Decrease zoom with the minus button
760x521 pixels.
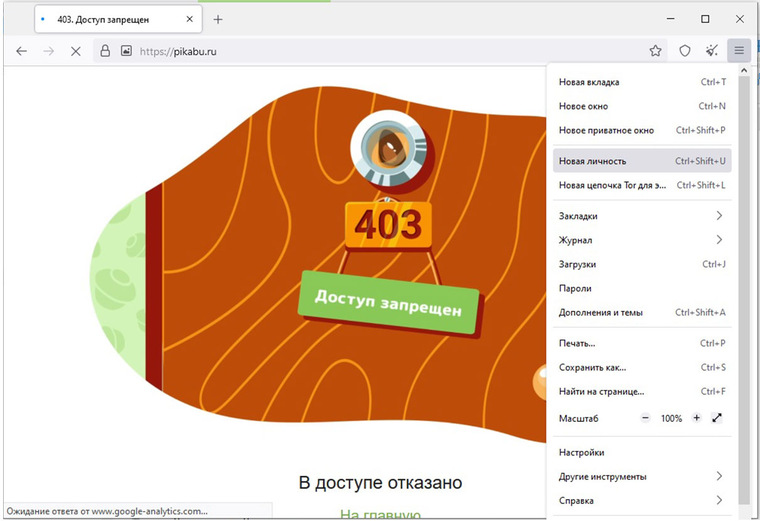[x=645, y=418]
